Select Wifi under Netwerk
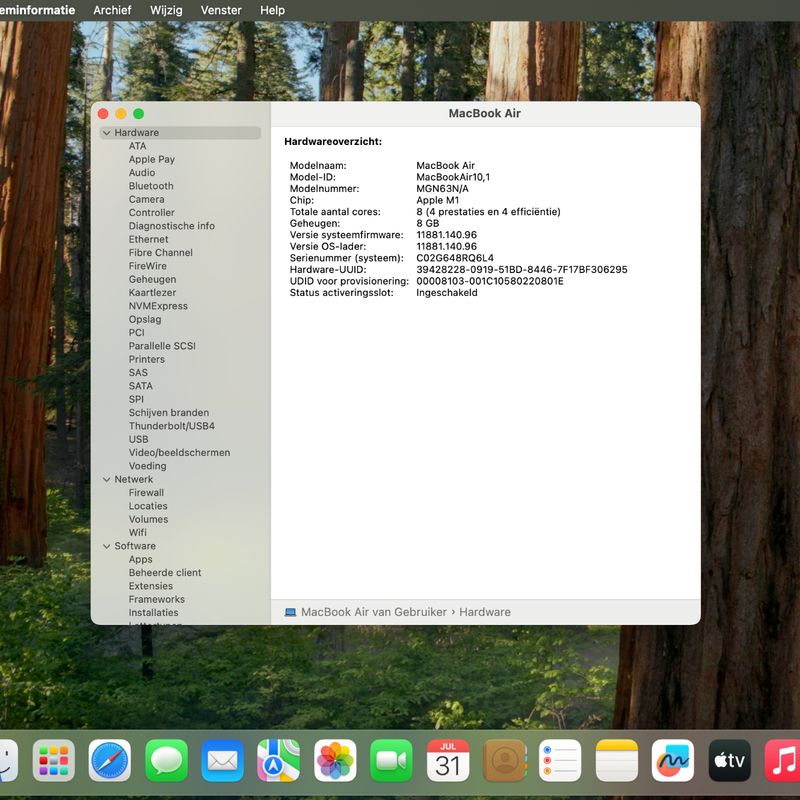Image resolution: width=800 pixels, height=800 pixels. tap(138, 532)
